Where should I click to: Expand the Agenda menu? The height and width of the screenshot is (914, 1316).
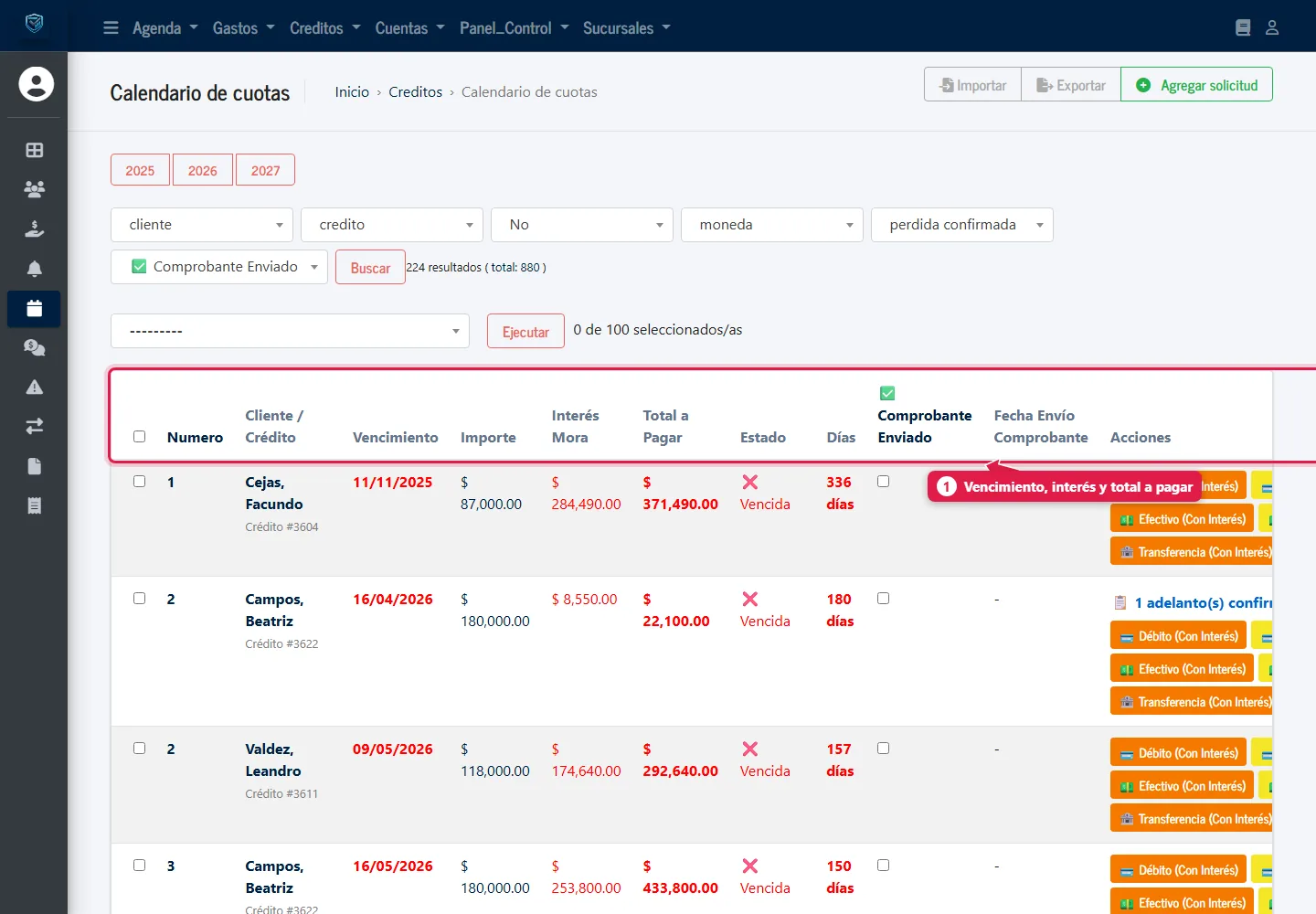pos(164,27)
